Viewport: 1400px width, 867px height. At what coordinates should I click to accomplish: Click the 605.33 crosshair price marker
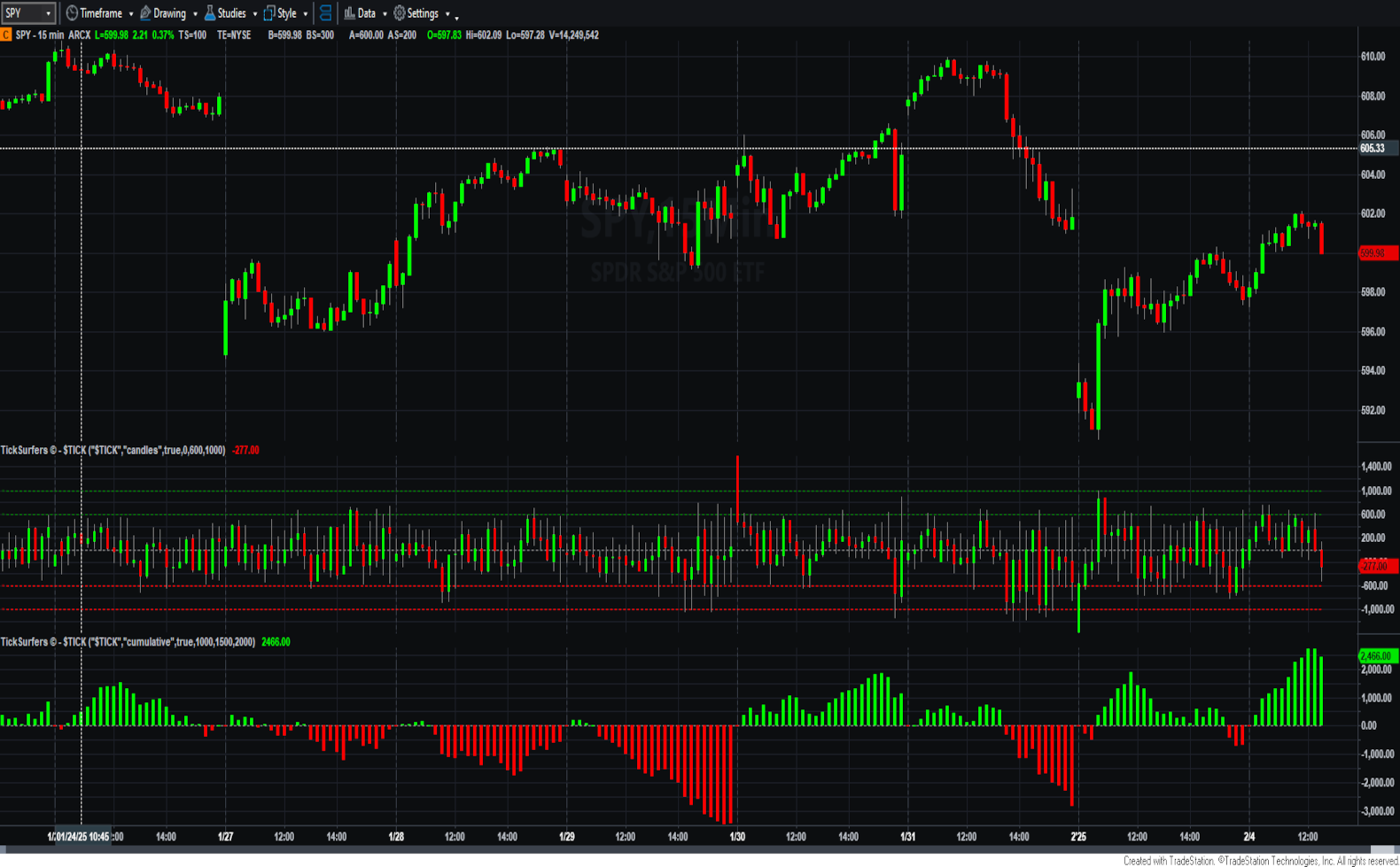tap(1378, 148)
